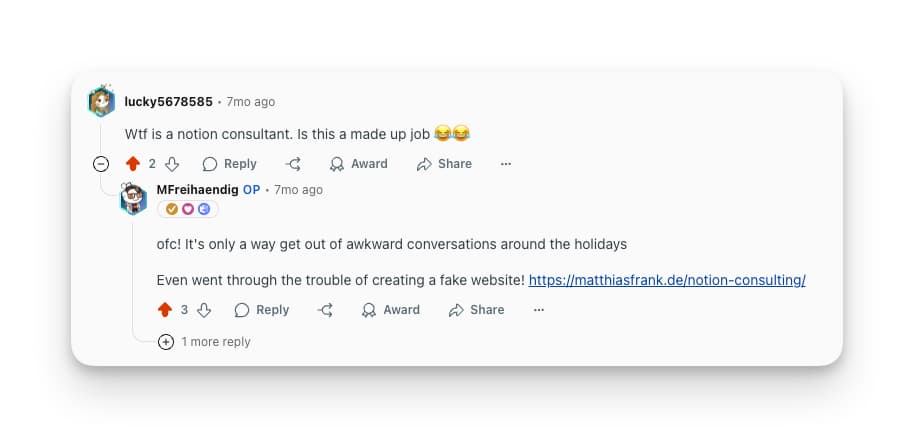914x437 pixels.
Task: Share lucky5678585's comment
Action: click(444, 164)
